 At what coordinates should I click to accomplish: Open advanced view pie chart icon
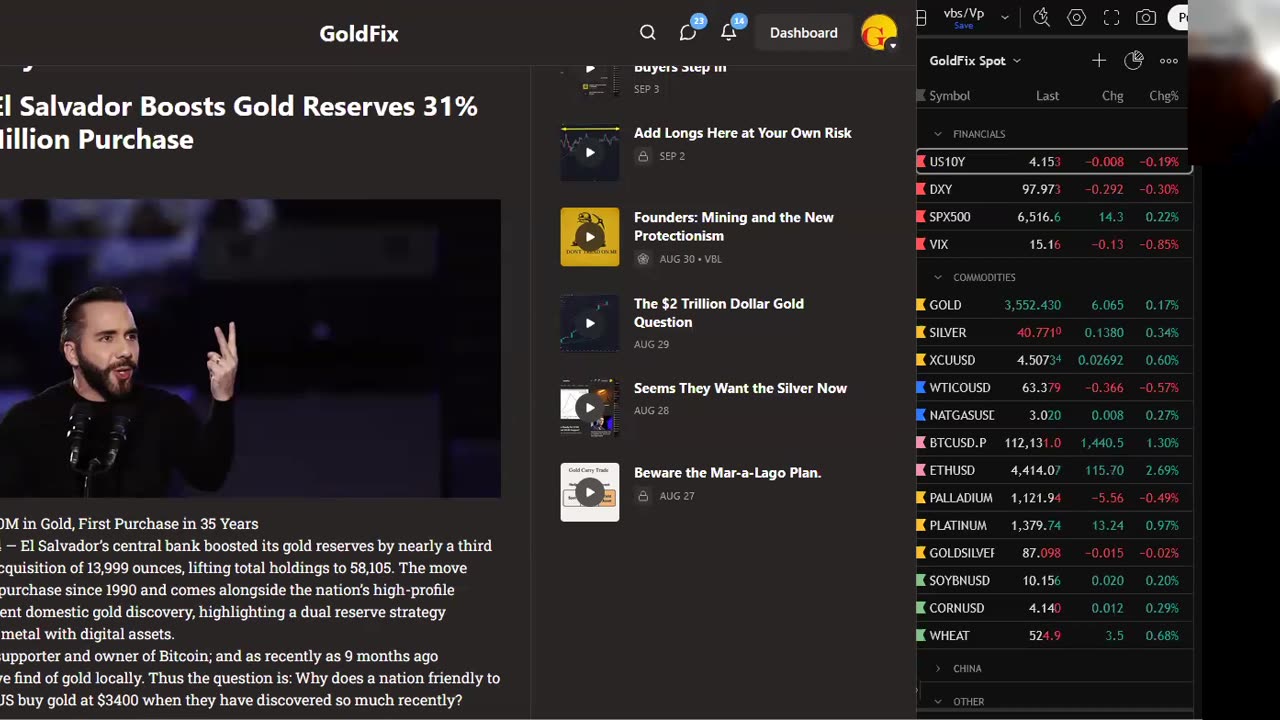(1134, 61)
